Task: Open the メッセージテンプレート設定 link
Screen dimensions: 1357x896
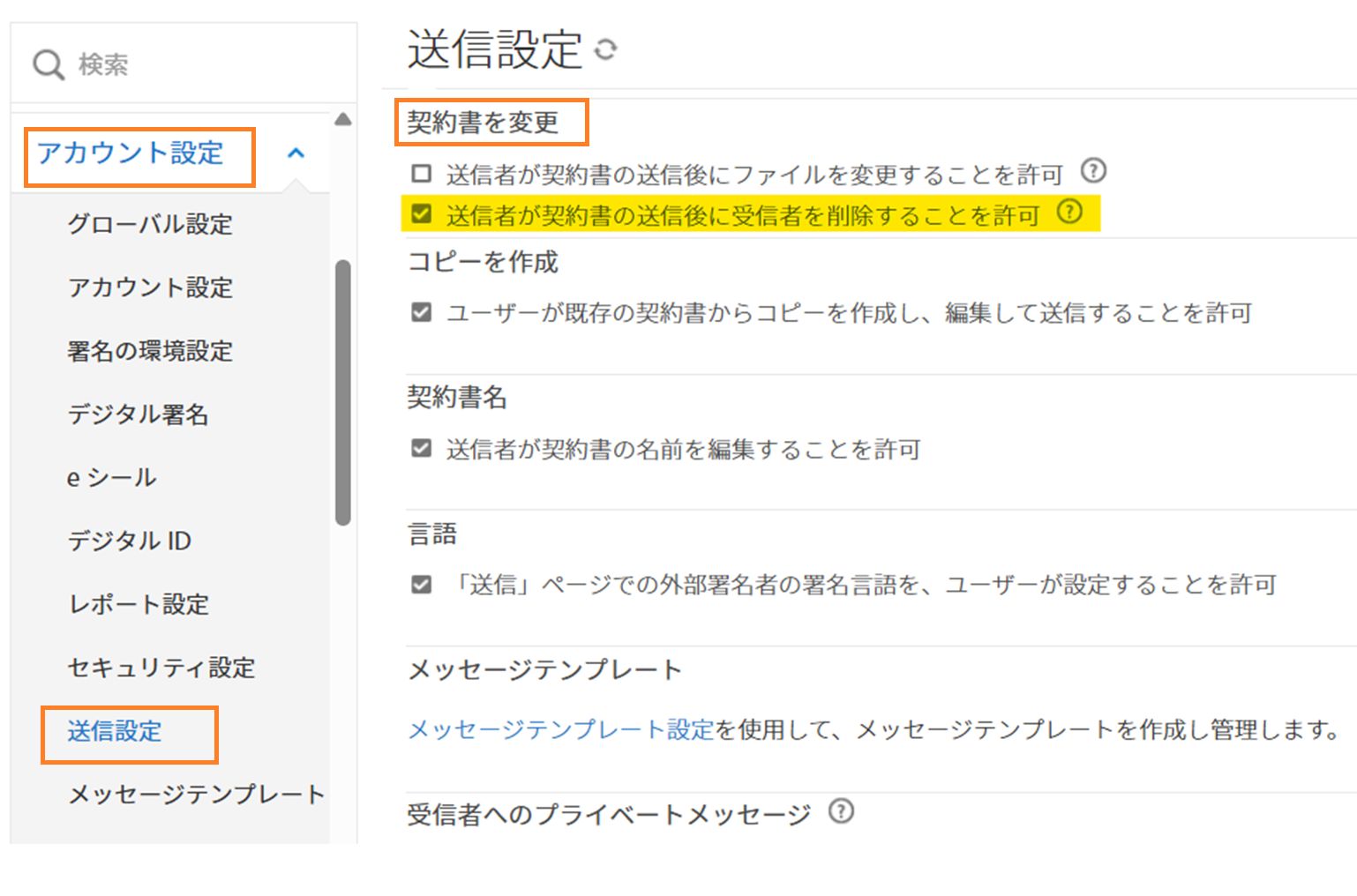Action: point(559,729)
